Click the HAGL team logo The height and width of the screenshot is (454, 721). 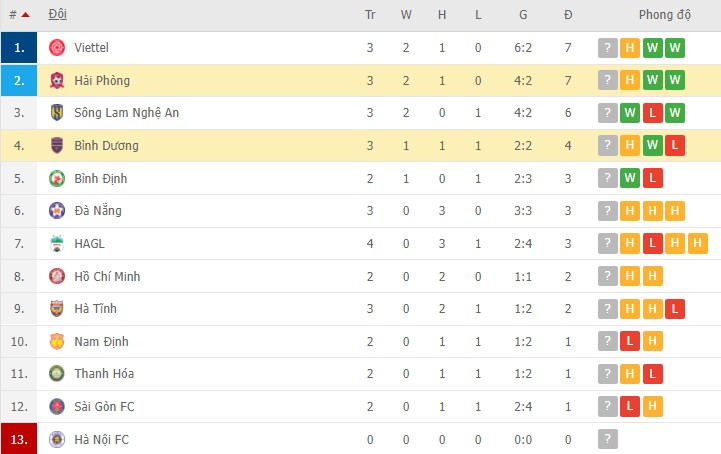(57, 243)
